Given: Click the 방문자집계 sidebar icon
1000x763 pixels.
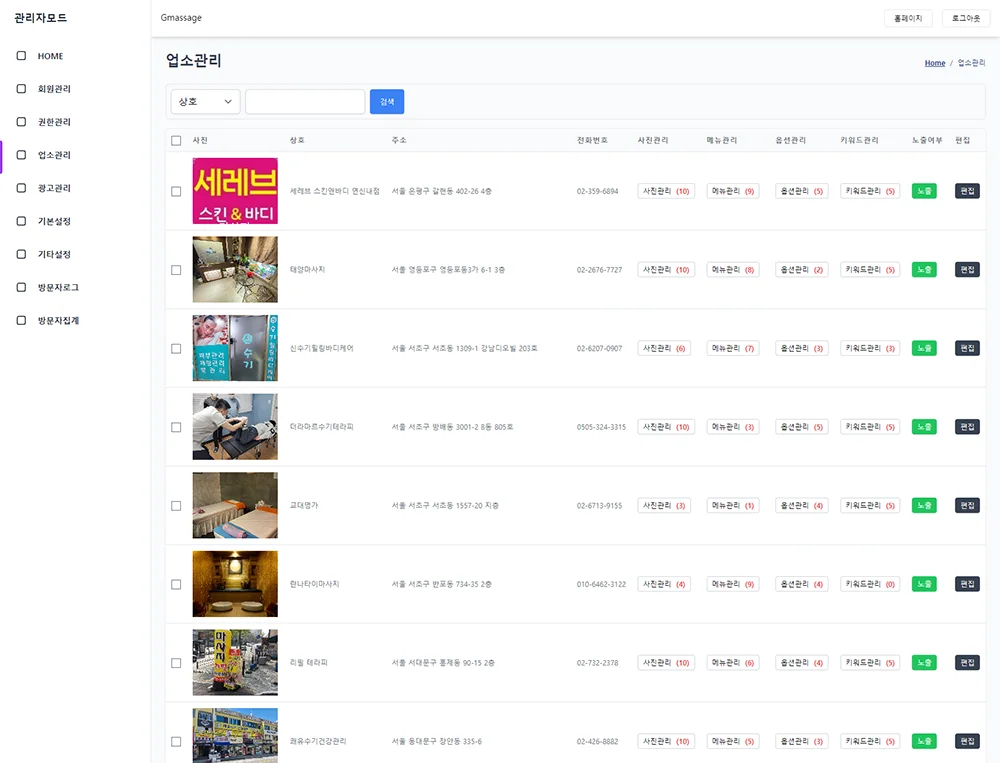Looking at the screenshot, I should coord(21,321).
